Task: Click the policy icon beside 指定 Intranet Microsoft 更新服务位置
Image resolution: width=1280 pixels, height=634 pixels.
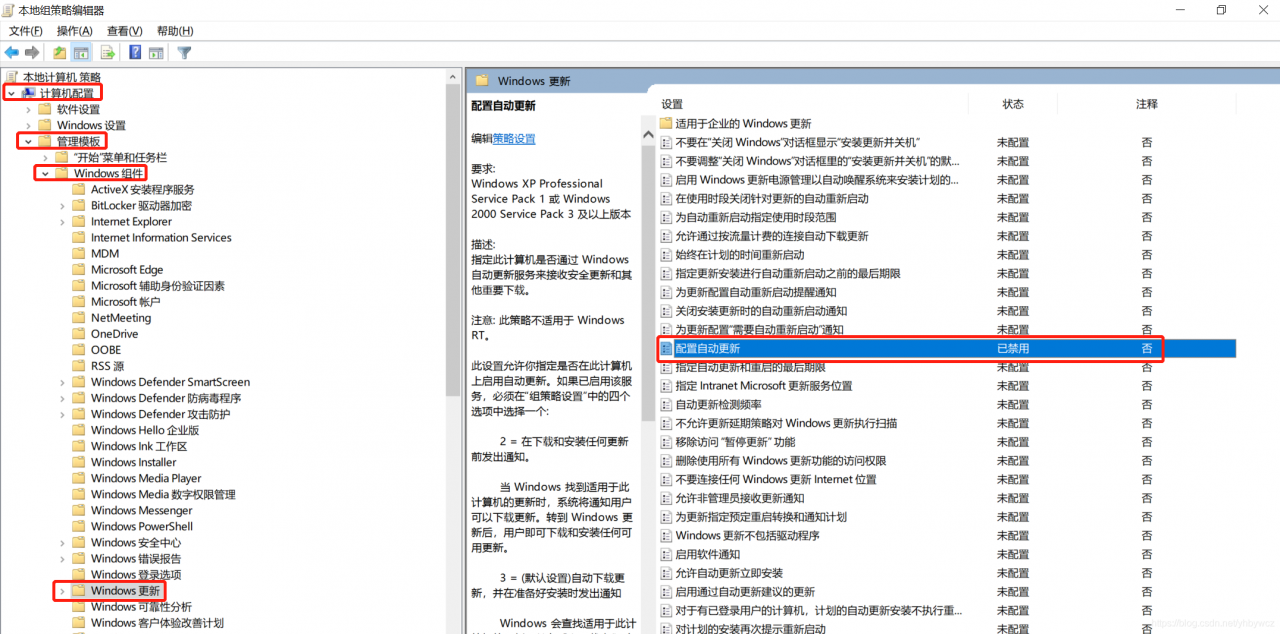Action: pyautogui.click(x=666, y=386)
